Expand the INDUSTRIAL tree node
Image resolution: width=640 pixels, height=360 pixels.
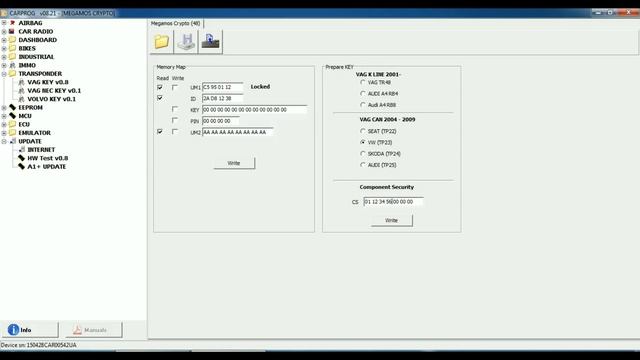point(4,57)
